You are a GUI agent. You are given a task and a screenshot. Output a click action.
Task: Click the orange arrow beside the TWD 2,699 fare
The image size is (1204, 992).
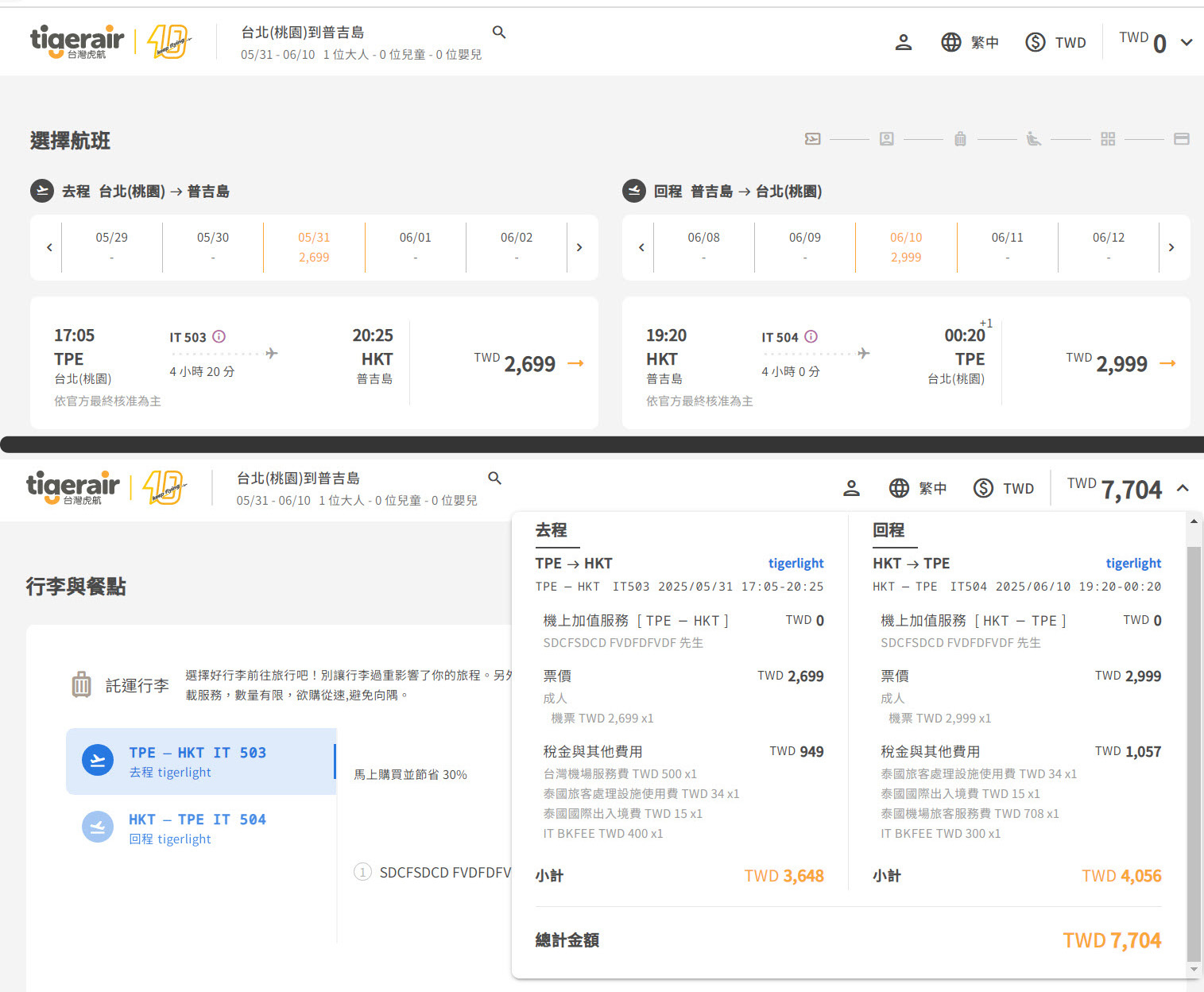[x=575, y=363]
